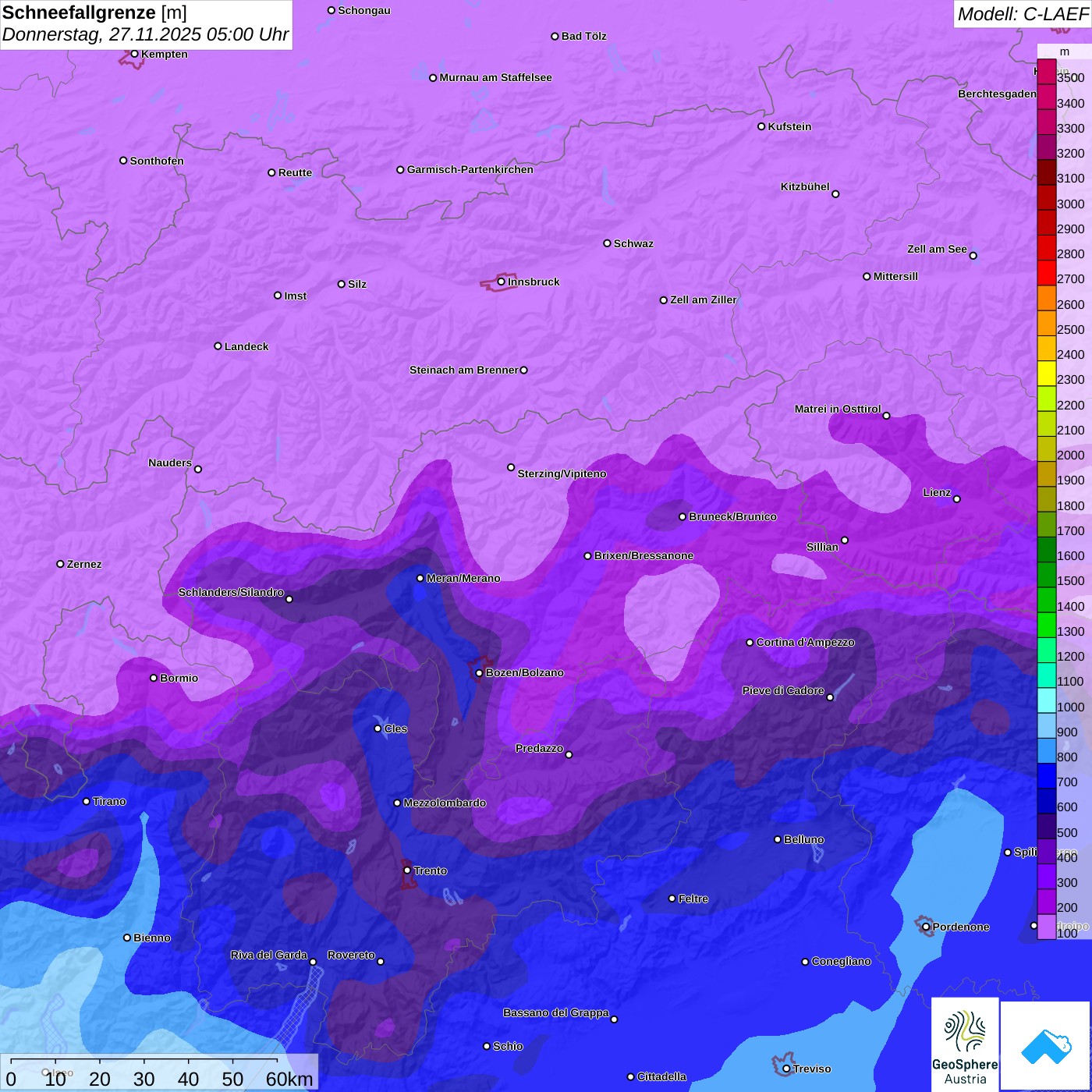Click the Conegliano place name

click(x=841, y=961)
